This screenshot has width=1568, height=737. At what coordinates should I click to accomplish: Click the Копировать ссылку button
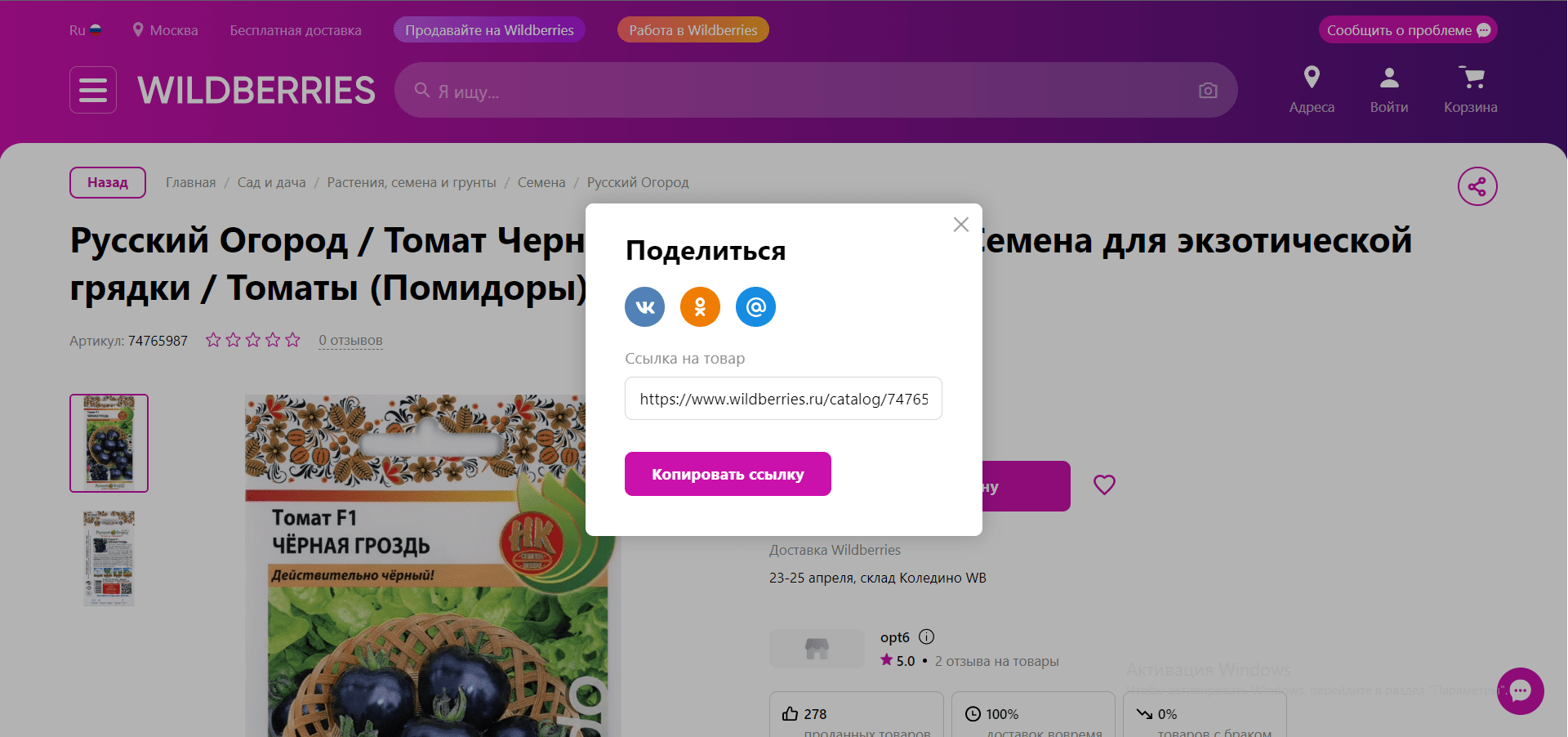pos(728,474)
